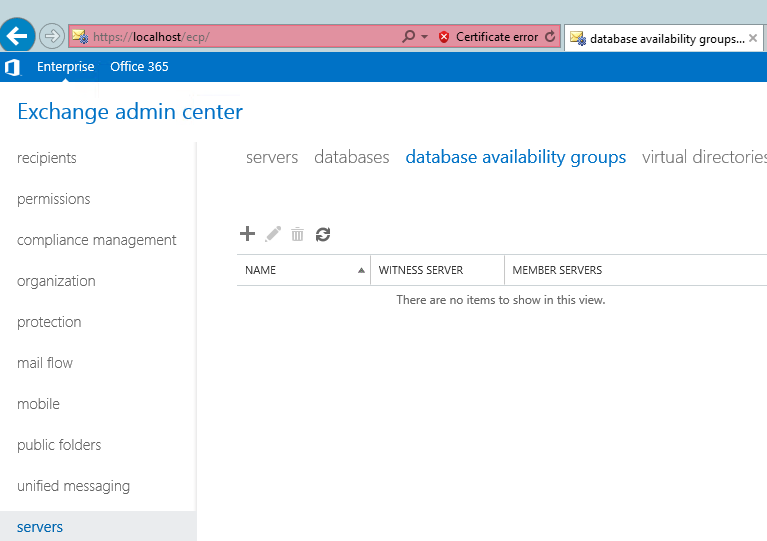Click the site favicon in the address bar
The image size is (767, 541).
pyautogui.click(x=80, y=36)
